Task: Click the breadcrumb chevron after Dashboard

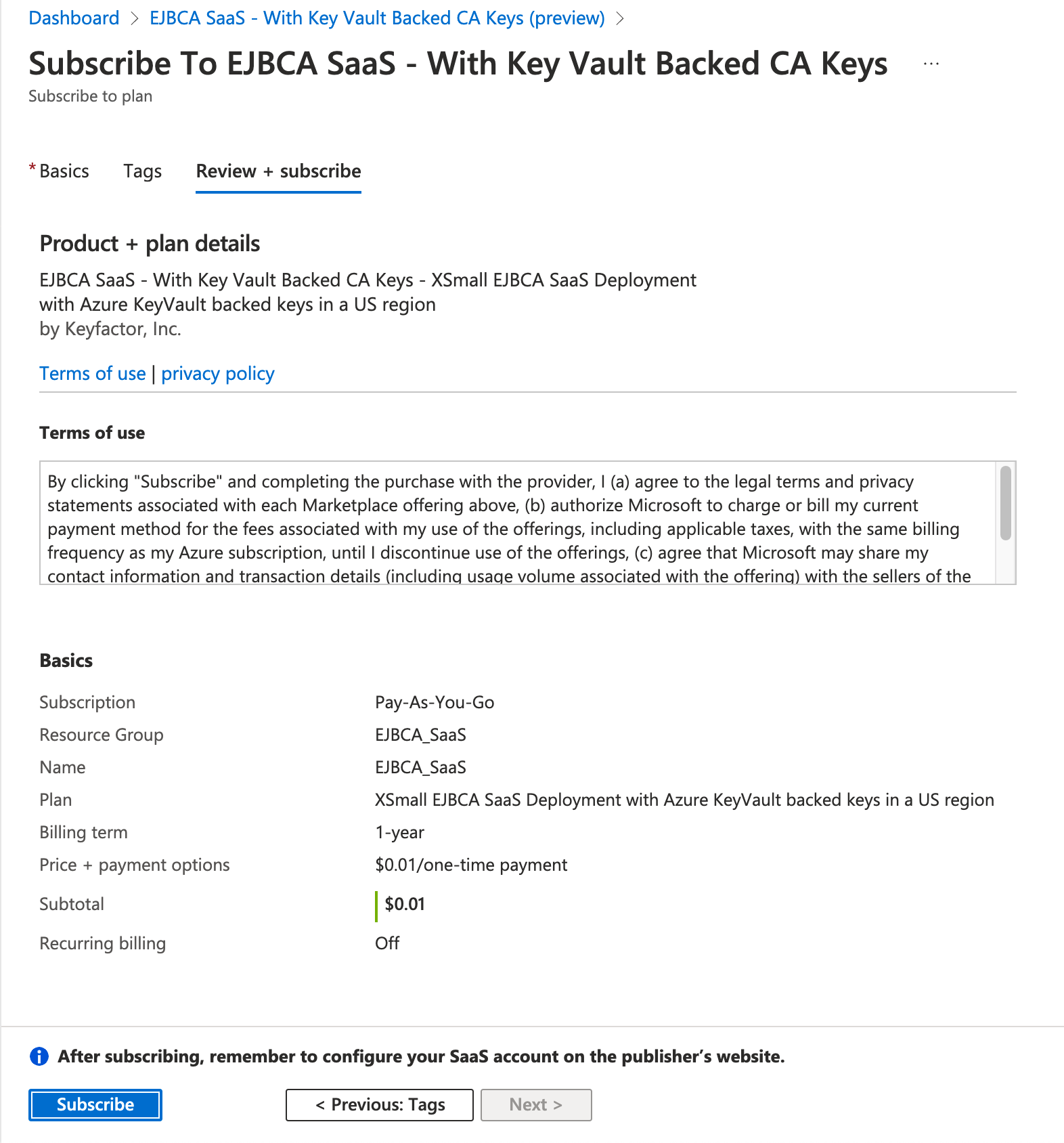Action: (134, 18)
